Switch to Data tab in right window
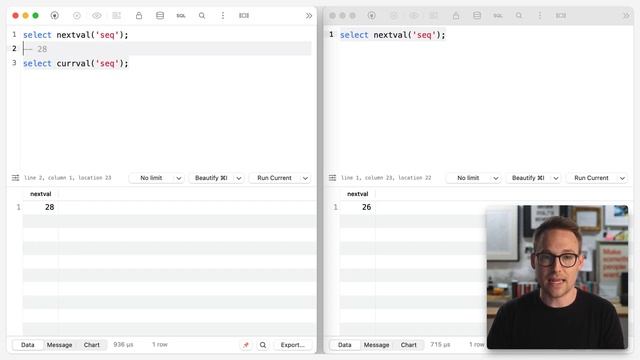The height and width of the screenshot is (360, 640). coord(345,345)
